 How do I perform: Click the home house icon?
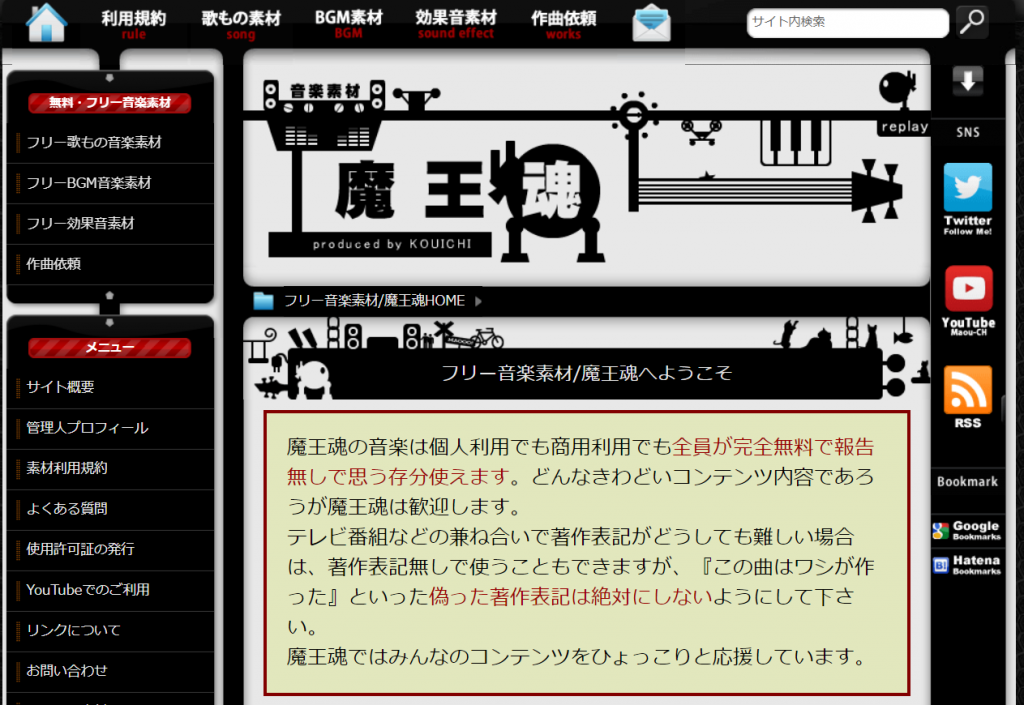click(46, 22)
